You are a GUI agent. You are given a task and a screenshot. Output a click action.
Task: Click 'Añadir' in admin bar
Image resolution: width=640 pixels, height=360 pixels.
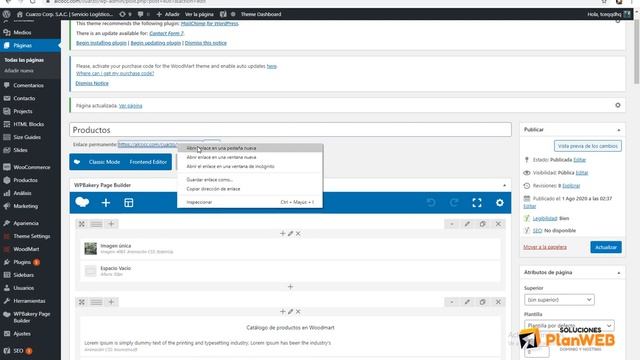pos(168,14)
